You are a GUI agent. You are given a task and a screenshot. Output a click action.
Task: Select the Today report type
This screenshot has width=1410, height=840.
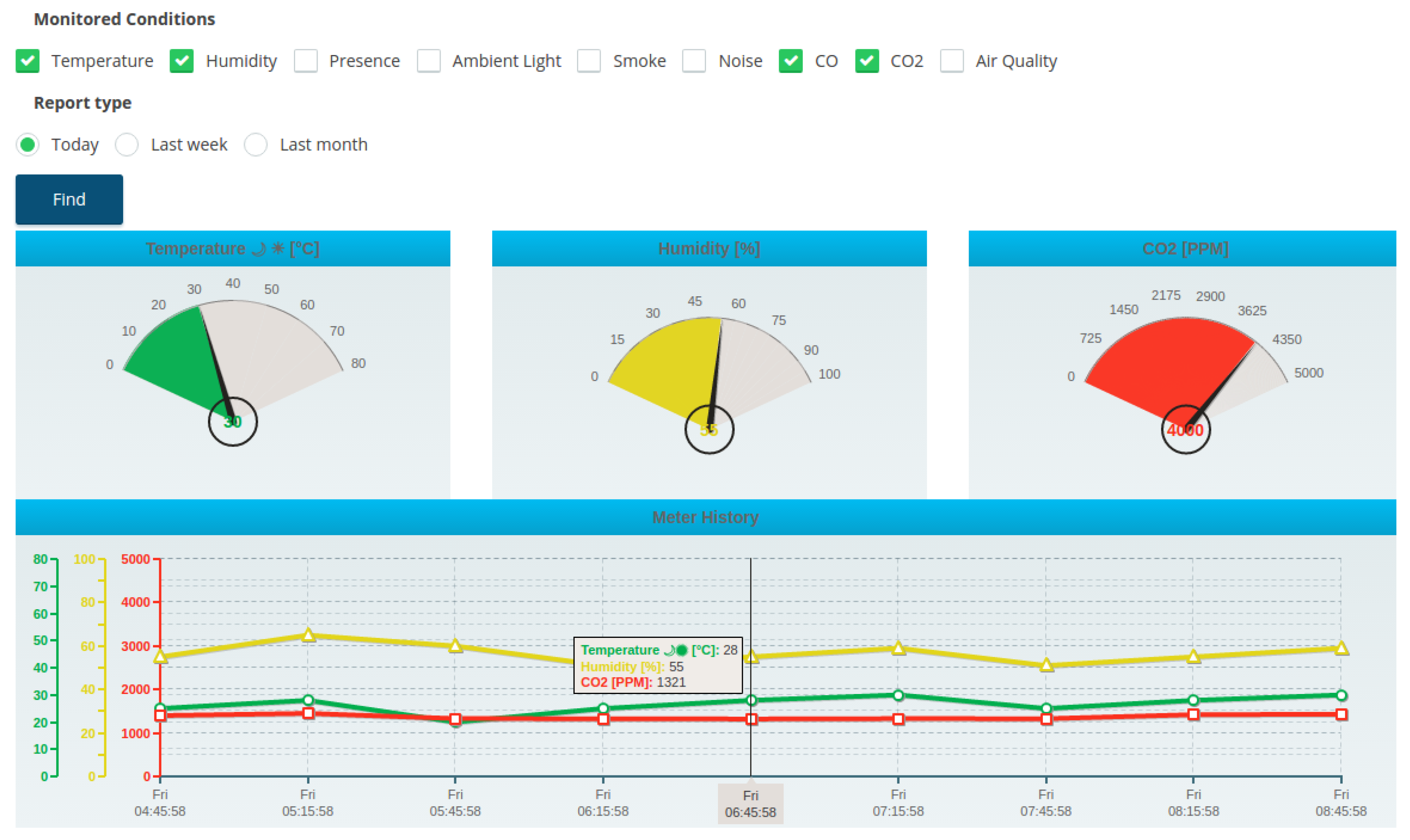tap(27, 144)
